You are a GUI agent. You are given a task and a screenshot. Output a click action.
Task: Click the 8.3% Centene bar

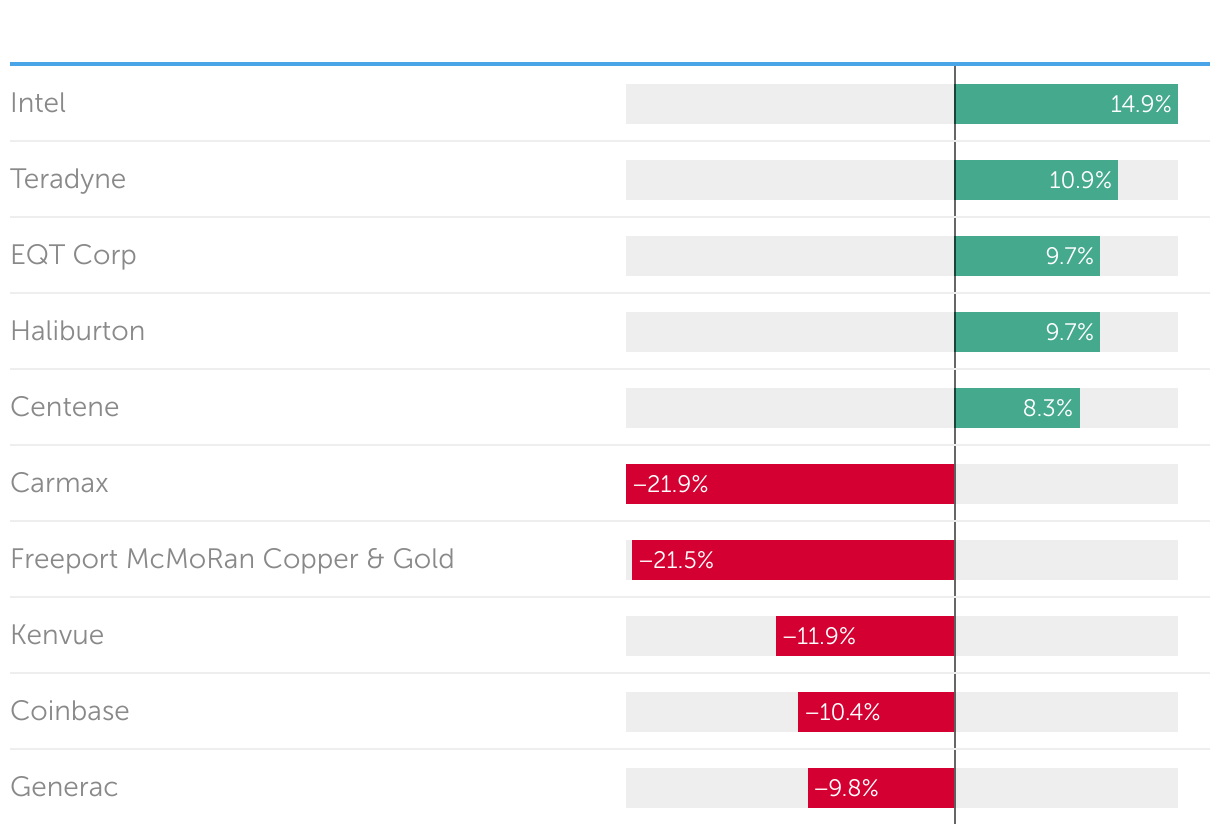pos(1017,408)
